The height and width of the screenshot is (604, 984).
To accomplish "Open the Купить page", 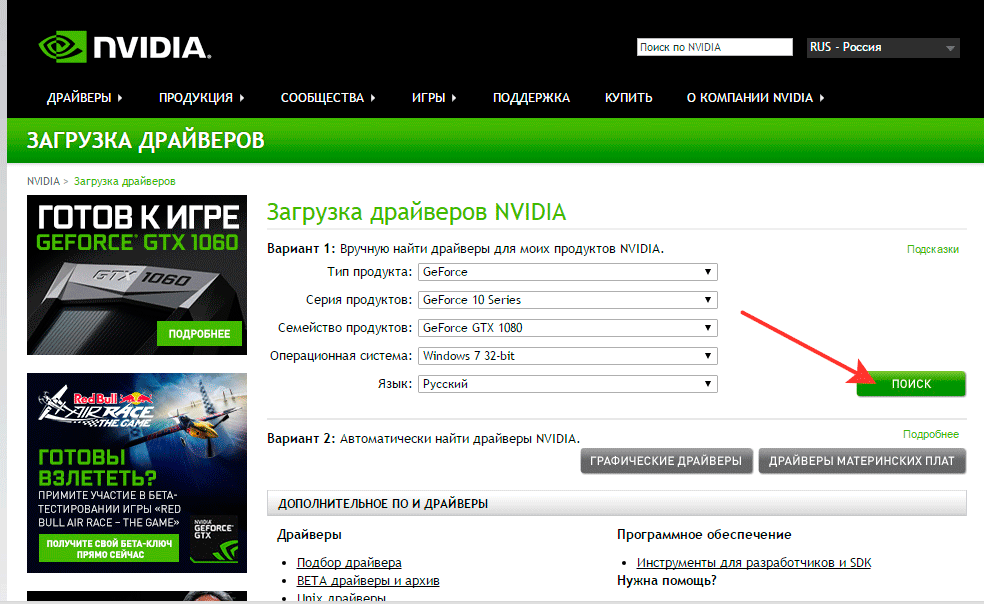I will coord(628,98).
